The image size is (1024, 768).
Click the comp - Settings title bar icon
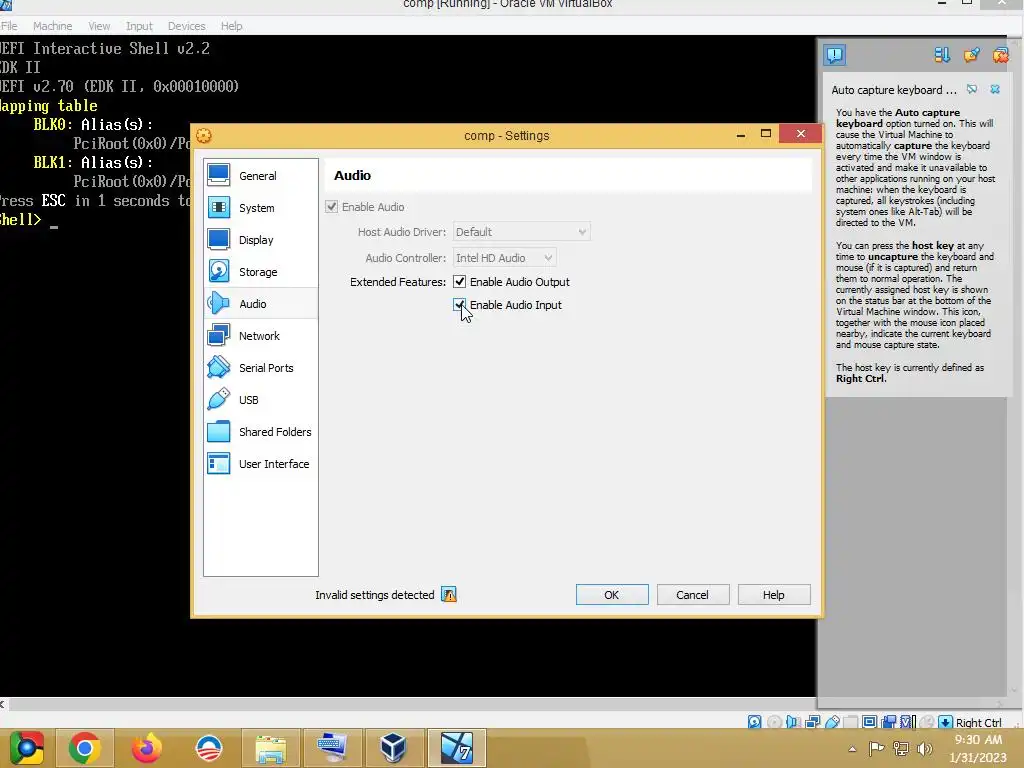pyautogui.click(x=204, y=136)
